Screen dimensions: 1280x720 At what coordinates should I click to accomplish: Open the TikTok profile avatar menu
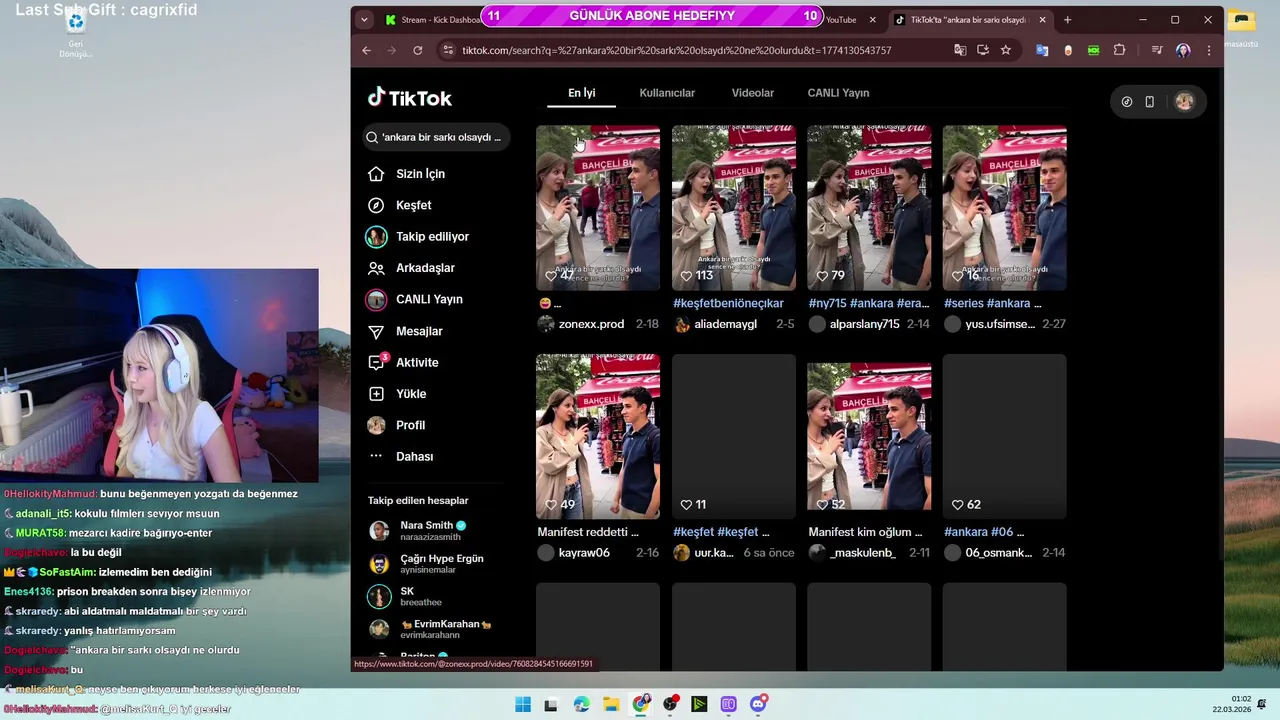(1185, 101)
